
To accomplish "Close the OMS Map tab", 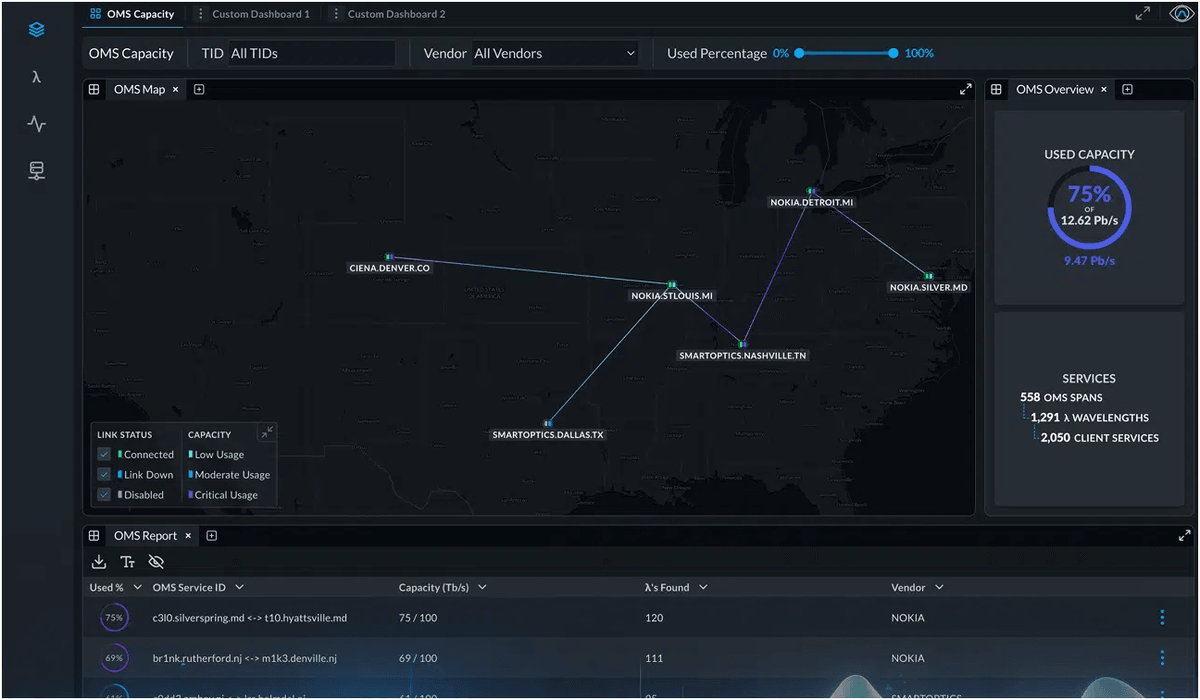I will tap(176, 89).
